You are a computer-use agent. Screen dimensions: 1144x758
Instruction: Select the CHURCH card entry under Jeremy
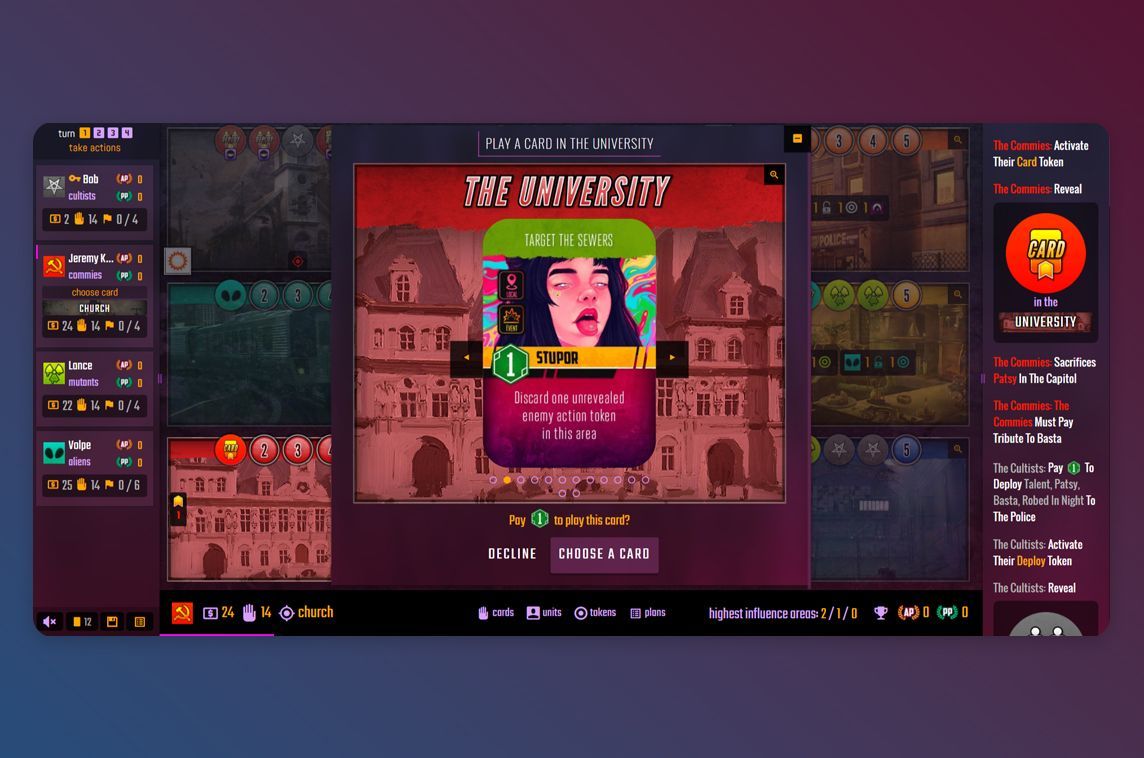(x=95, y=307)
